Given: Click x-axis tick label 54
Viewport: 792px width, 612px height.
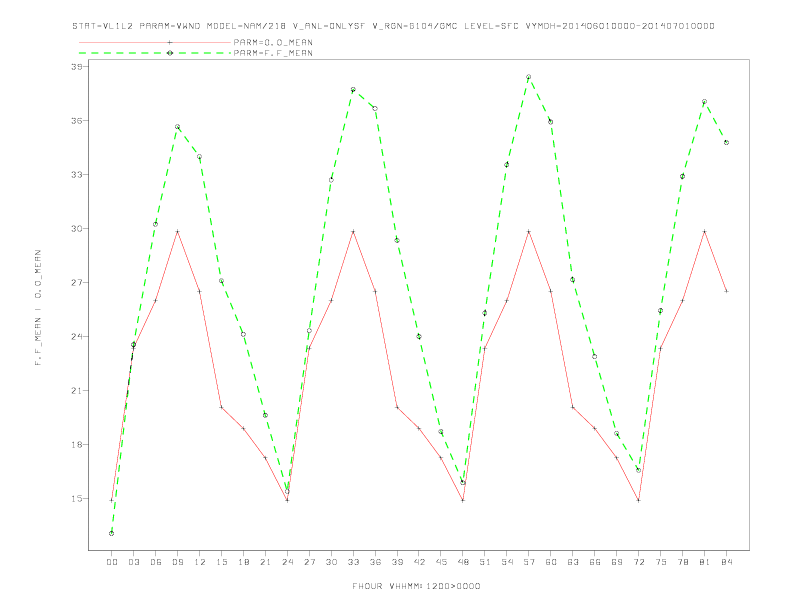Looking at the screenshot, I should pos(507,562).
